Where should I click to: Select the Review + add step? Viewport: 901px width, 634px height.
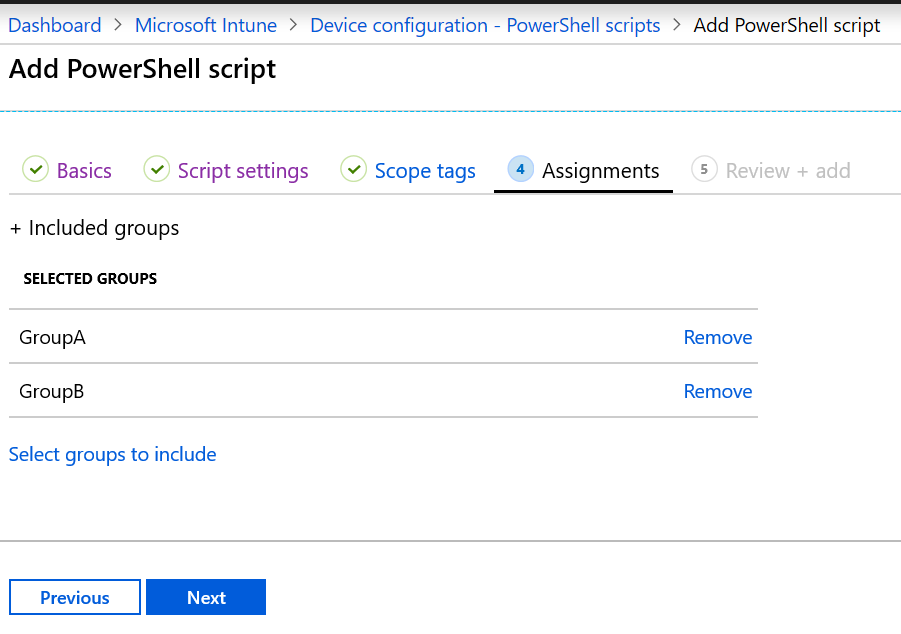[x=789, y=170]
